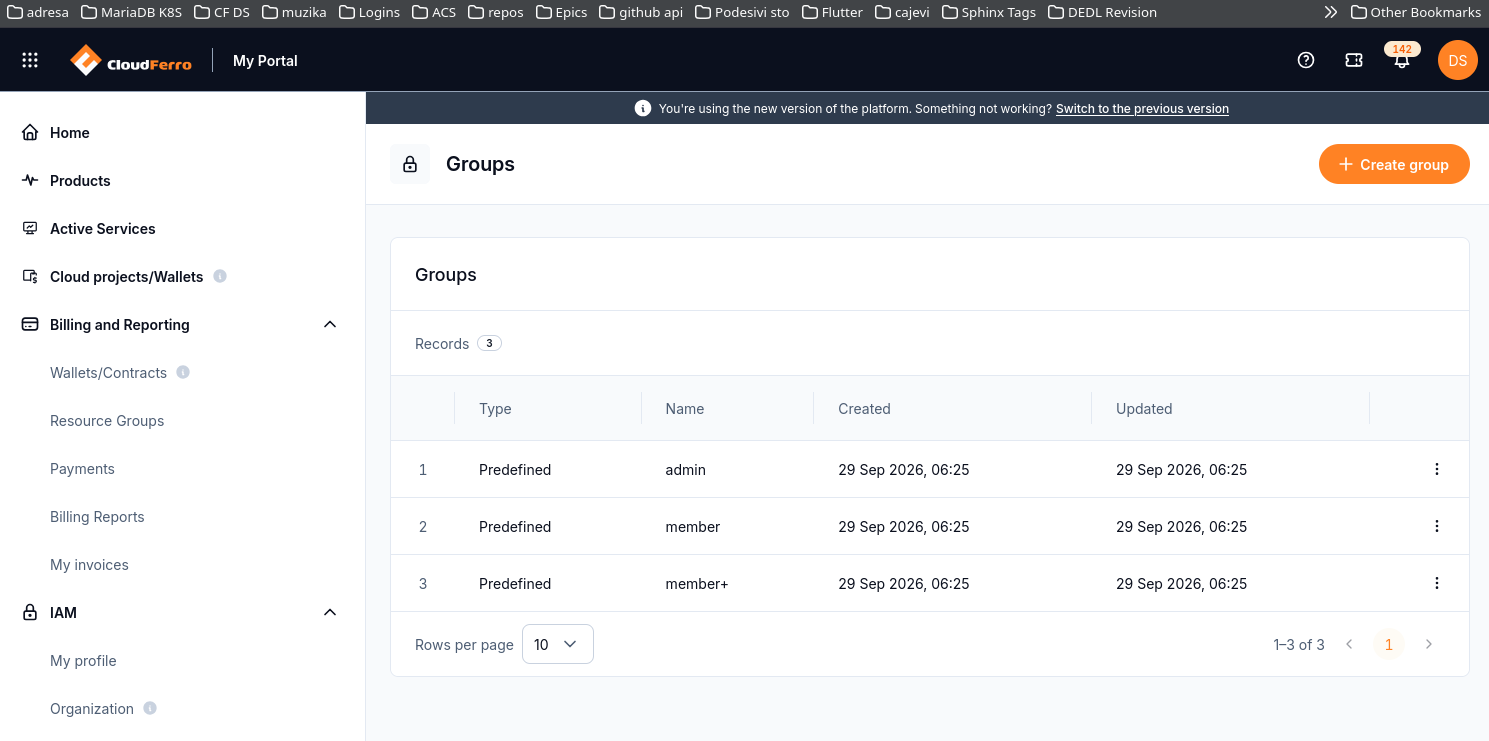Click Switch to the previous version link
The width and height of the screenshot is (1489, 741).
1142,108
